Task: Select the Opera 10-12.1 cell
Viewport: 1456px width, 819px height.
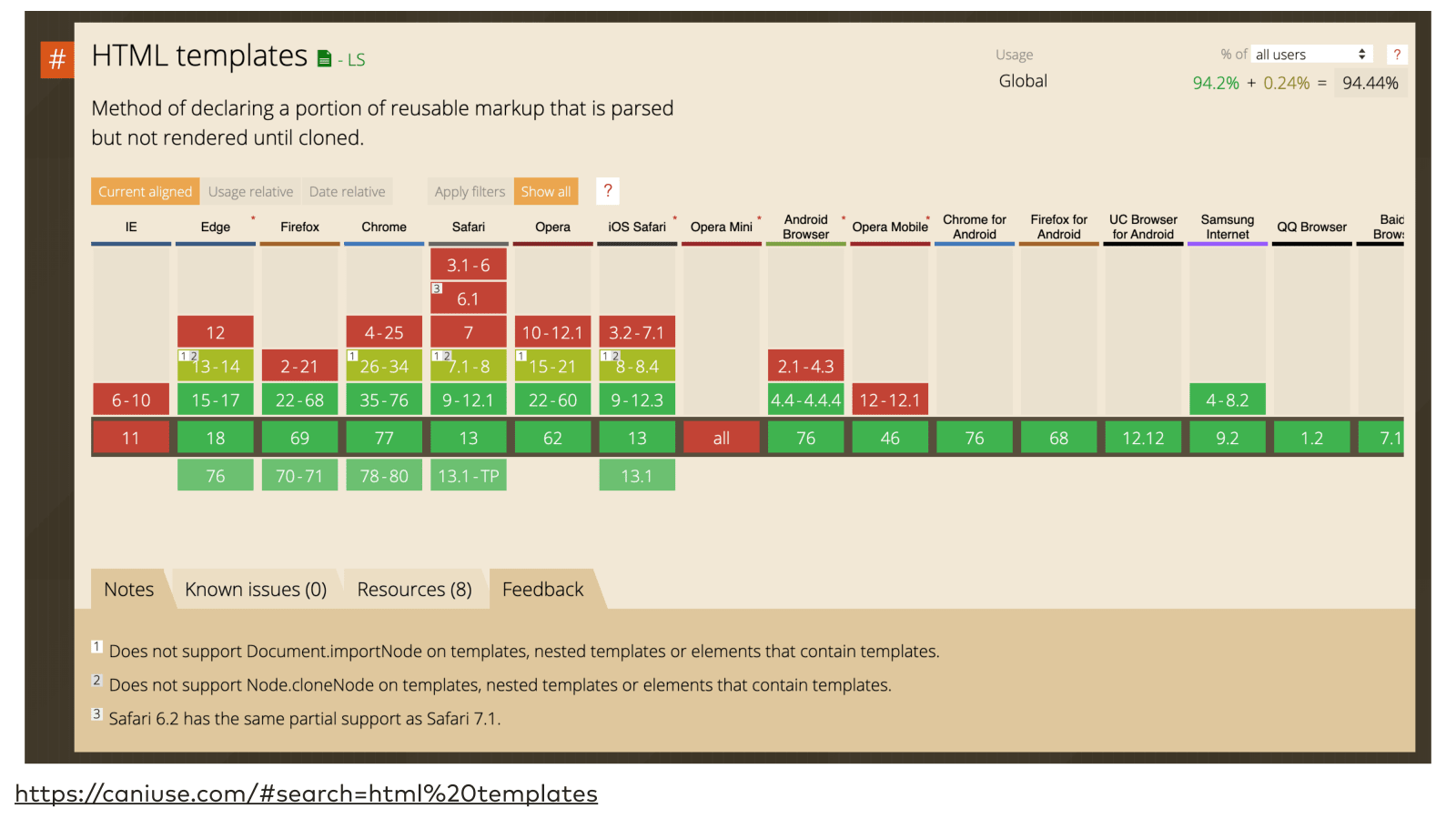Action: pyautogui.click(x=552, y=332)
